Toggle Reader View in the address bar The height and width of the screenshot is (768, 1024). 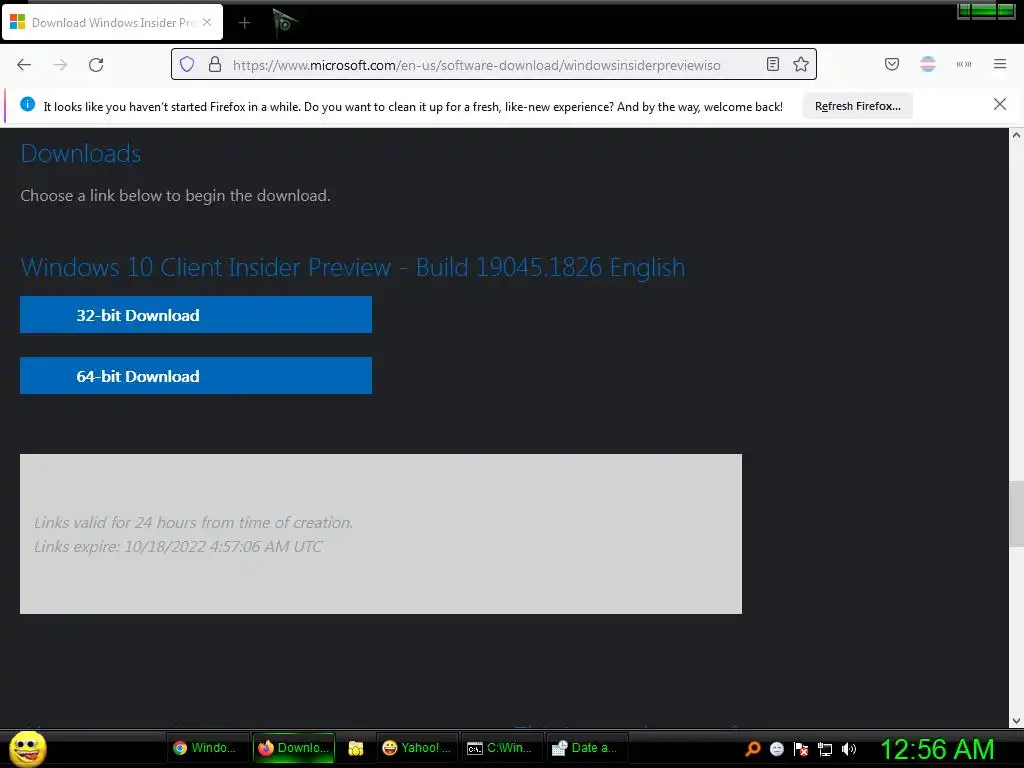(x=773, y=64)
